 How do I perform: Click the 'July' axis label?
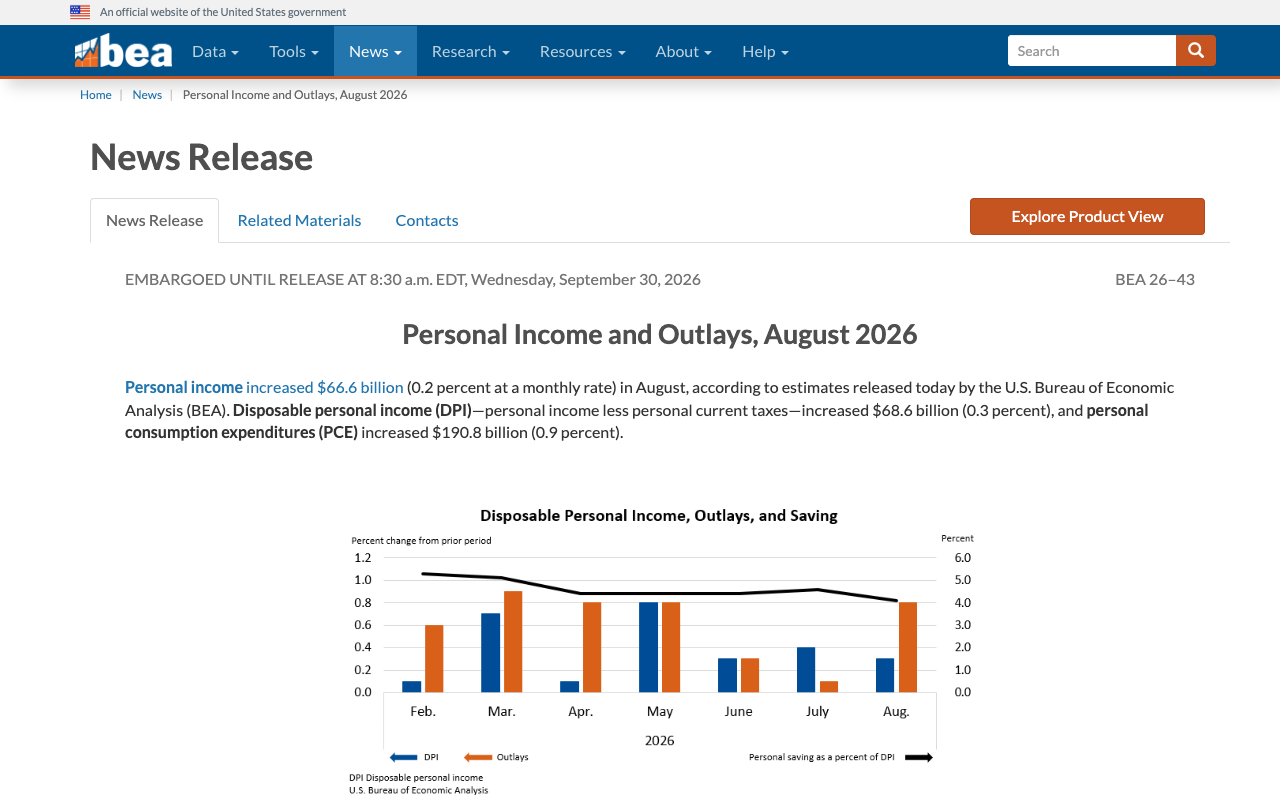[x=817, y=712]
